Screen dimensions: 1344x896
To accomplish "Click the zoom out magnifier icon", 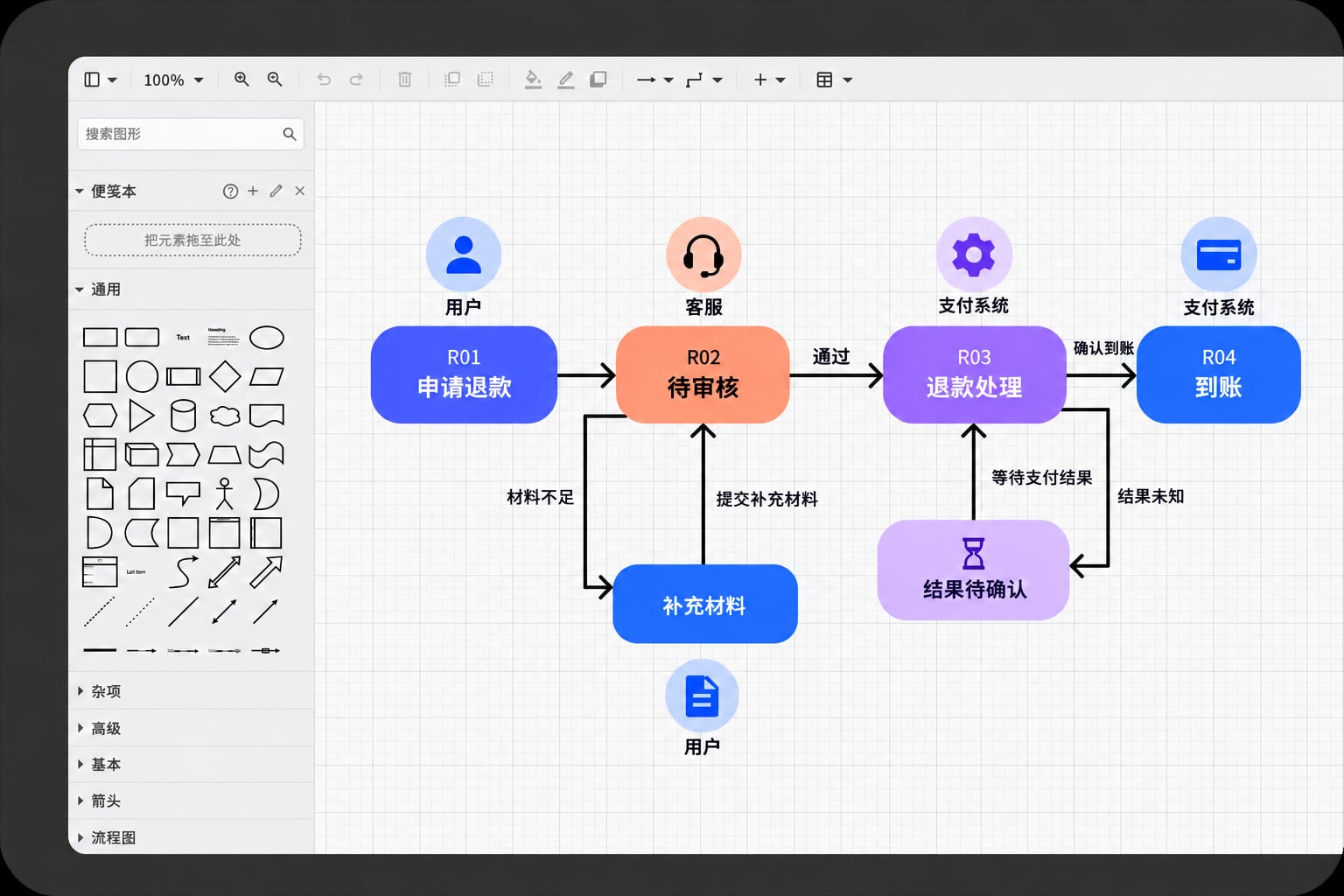I will [x=275, y=80].
